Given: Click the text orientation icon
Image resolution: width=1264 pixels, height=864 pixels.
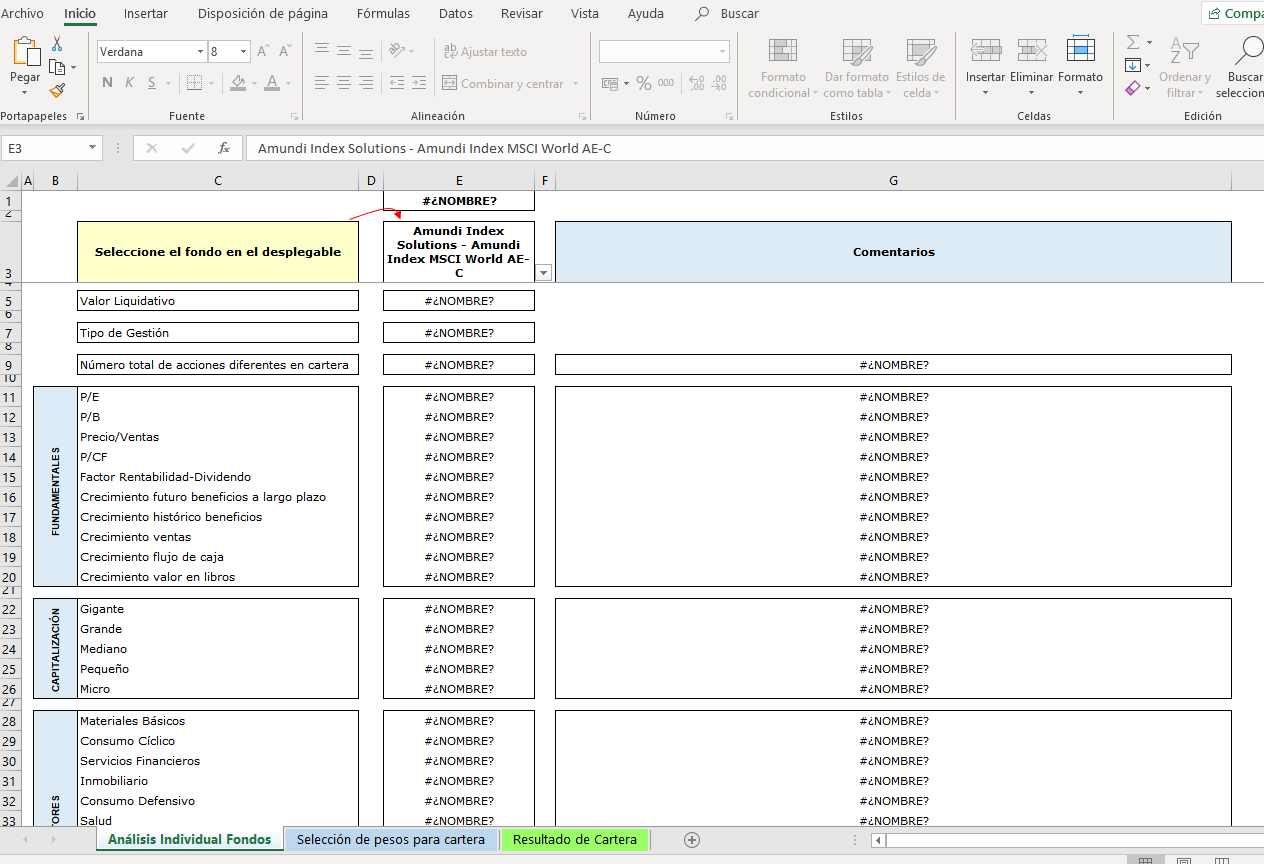Looking at the screenshot, I should pyautogui.click(x=397, y=51).
